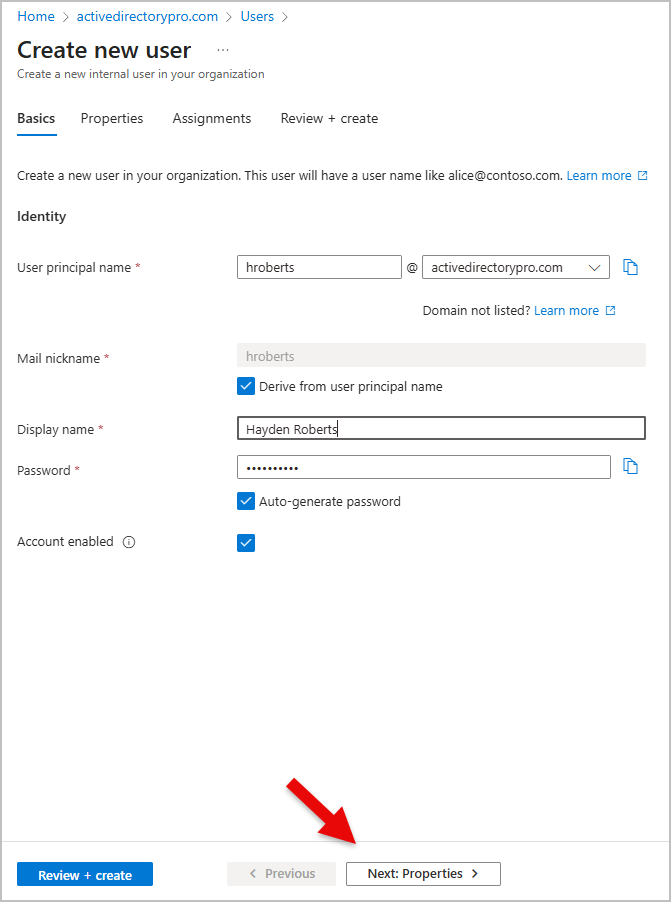Click the chevron after Users in the breadcrumb

click(283, 16)
